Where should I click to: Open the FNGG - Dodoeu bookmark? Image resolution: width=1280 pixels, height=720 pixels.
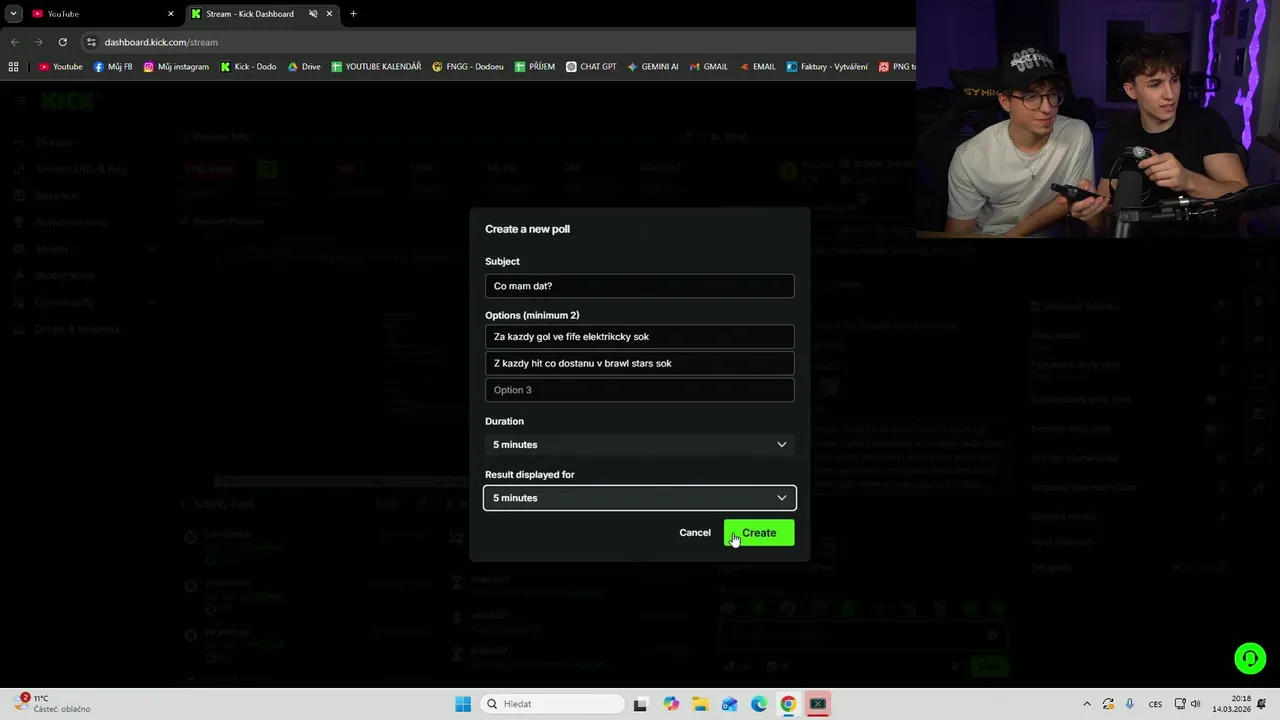point(467,67)
